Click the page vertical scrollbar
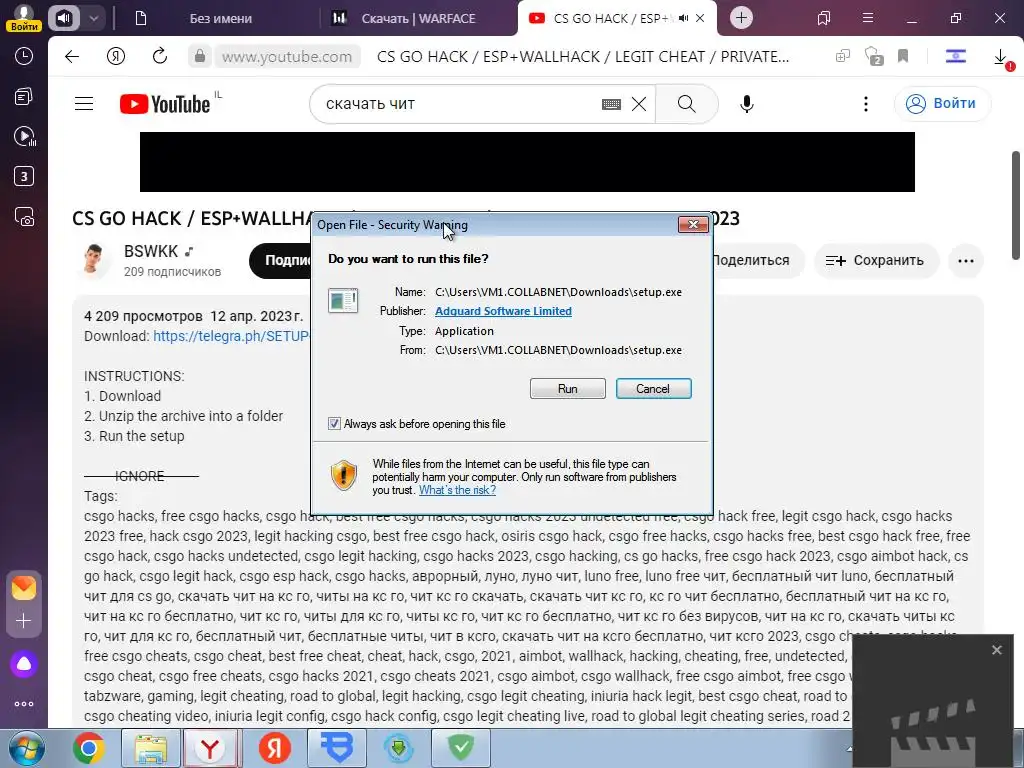The width and height of the screenshot is (1024, 768). pos(1016,205)
